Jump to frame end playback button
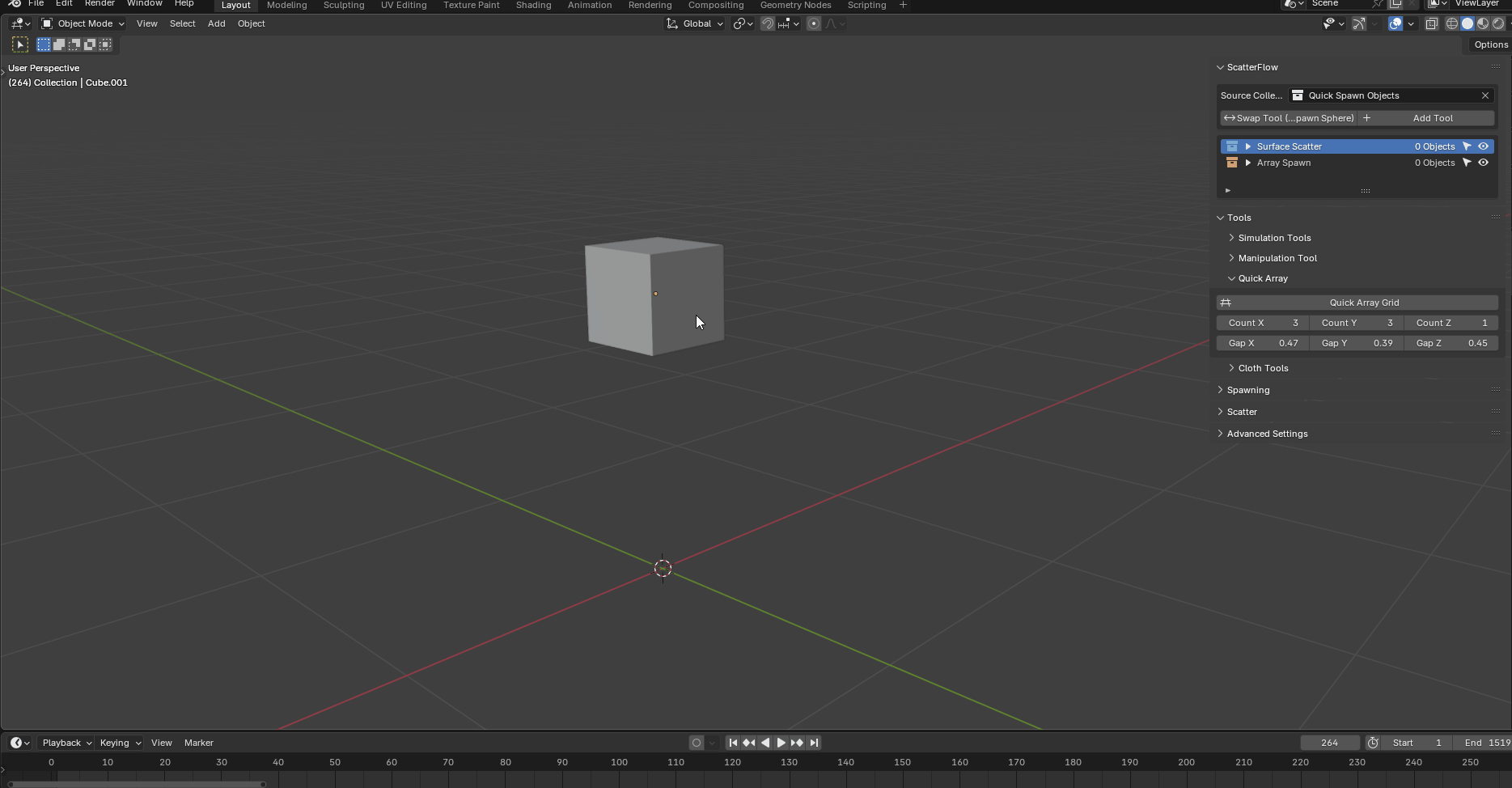1512x788 pixels. 814,742
